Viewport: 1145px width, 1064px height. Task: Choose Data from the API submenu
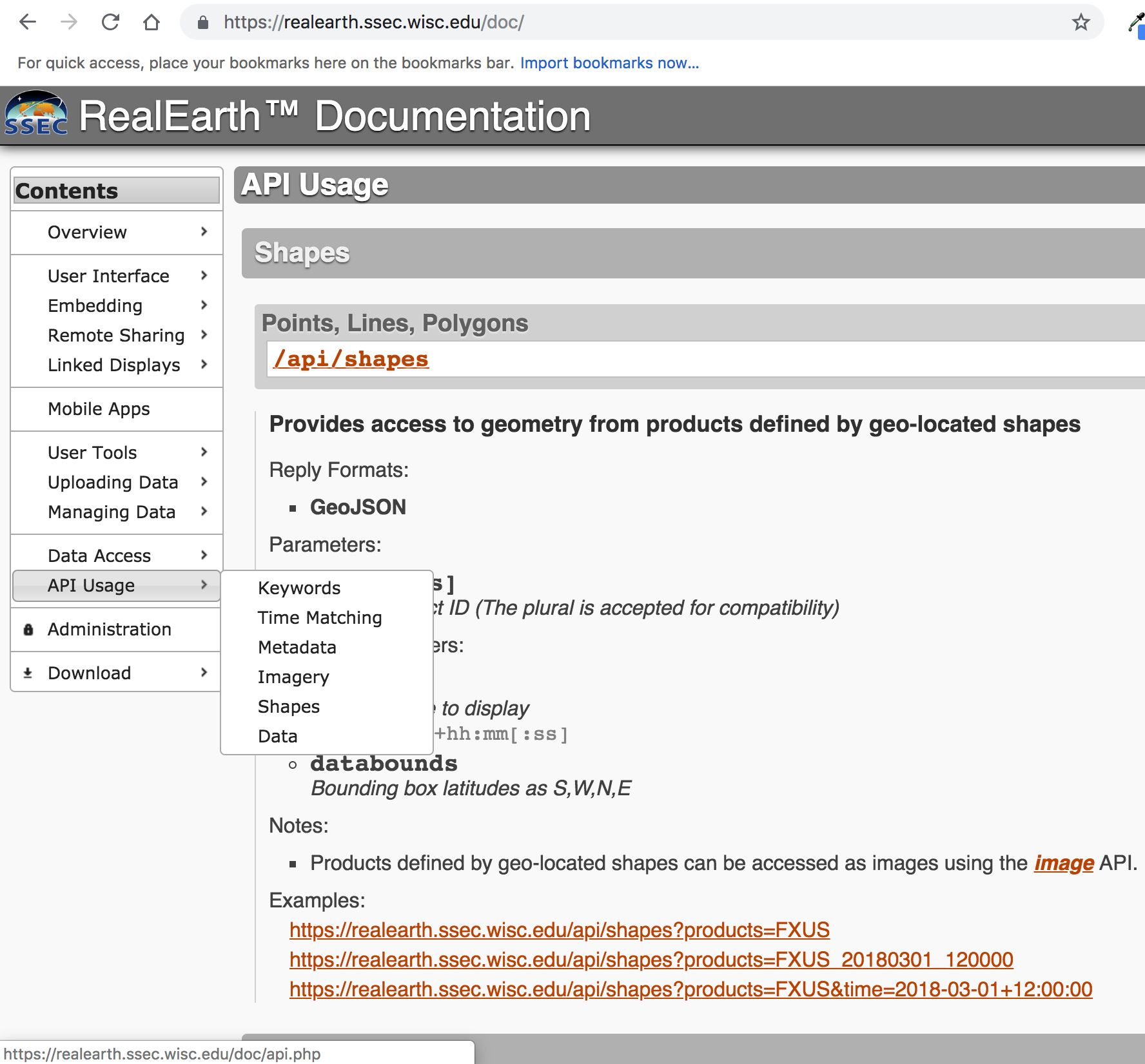(x=327, y=737)
